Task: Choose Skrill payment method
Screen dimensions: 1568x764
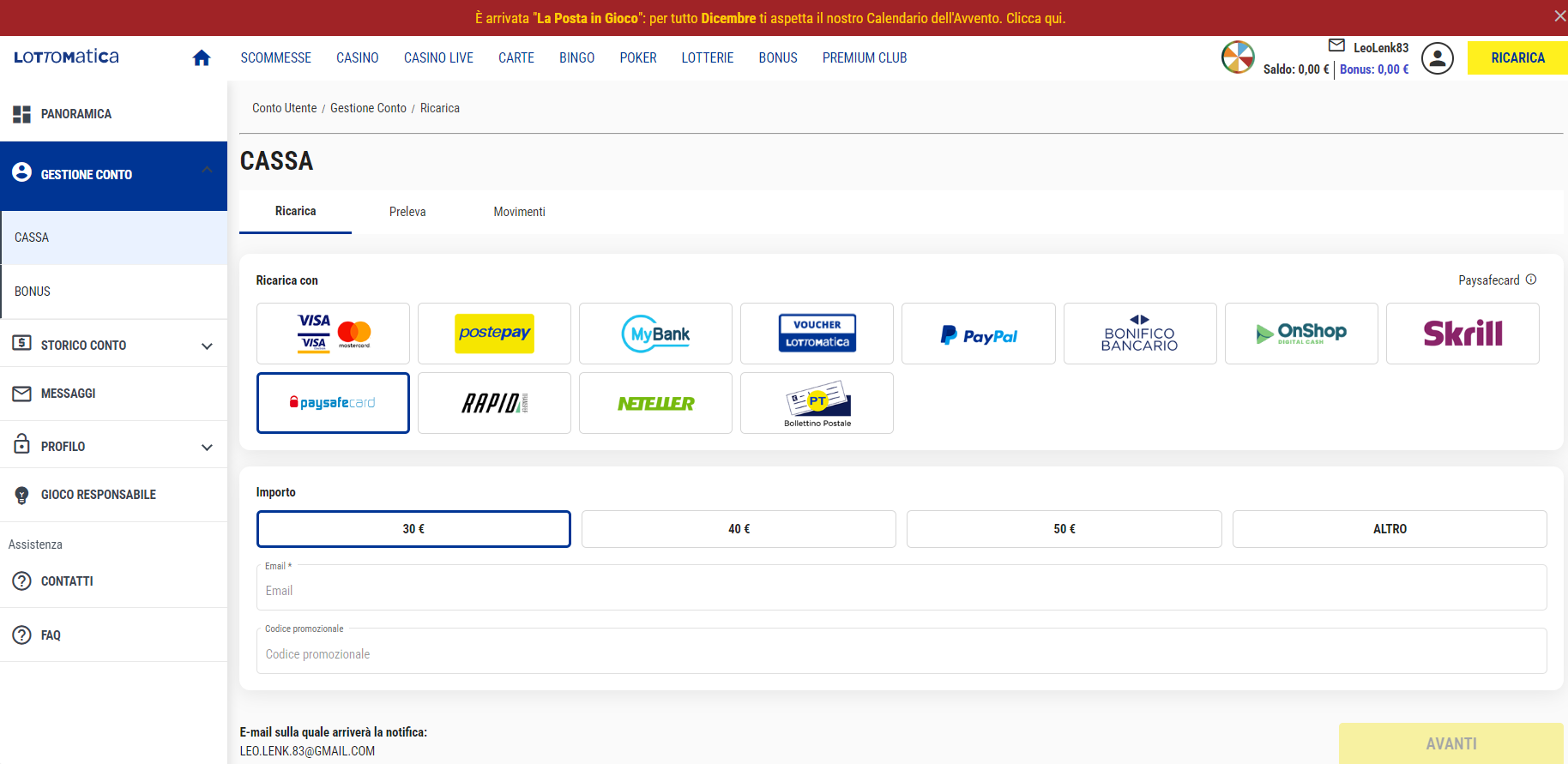Action: tap(1462, 334)
